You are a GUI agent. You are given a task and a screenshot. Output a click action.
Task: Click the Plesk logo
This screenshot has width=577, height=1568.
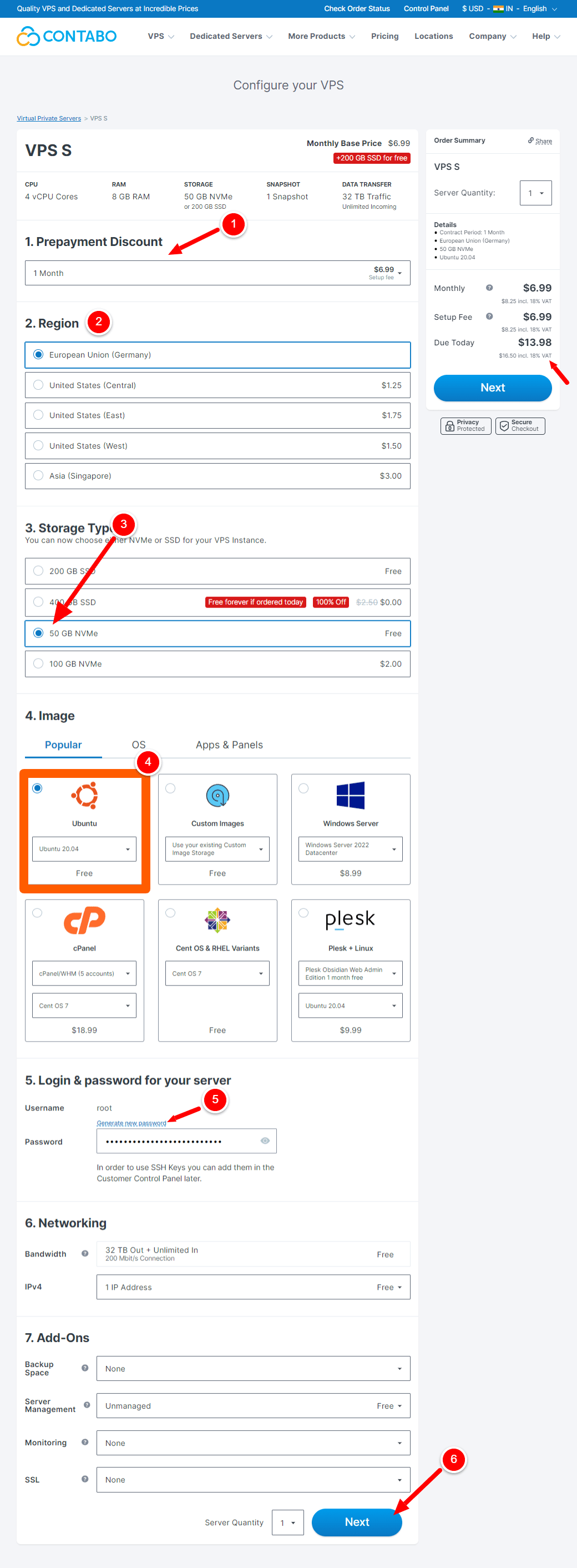coord(350,919)
